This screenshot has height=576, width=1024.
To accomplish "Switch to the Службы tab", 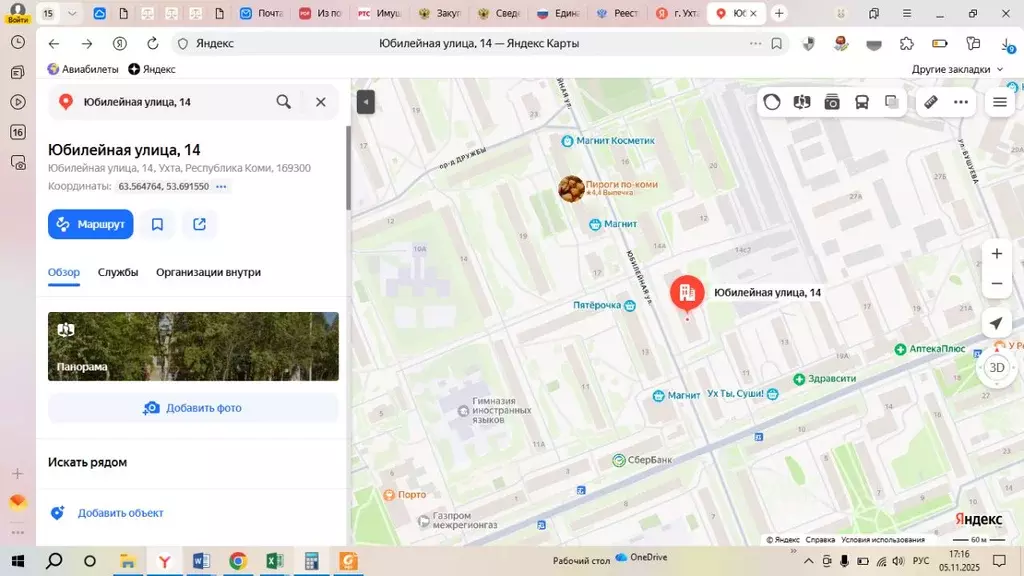I will click(118, 272).
